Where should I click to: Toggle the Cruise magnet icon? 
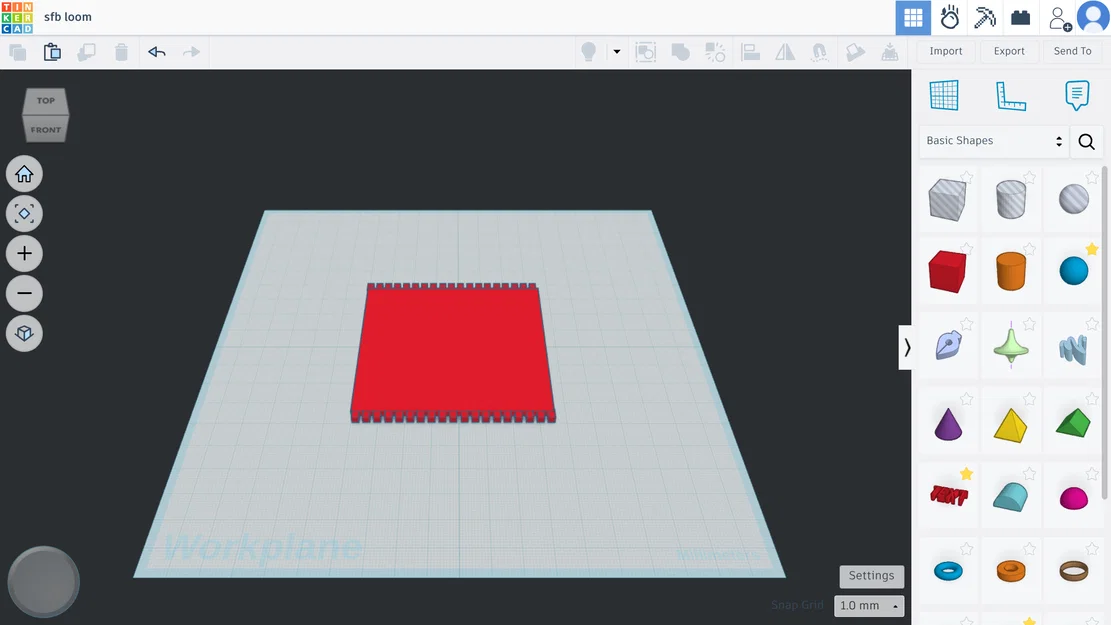[x=820, y=52]
